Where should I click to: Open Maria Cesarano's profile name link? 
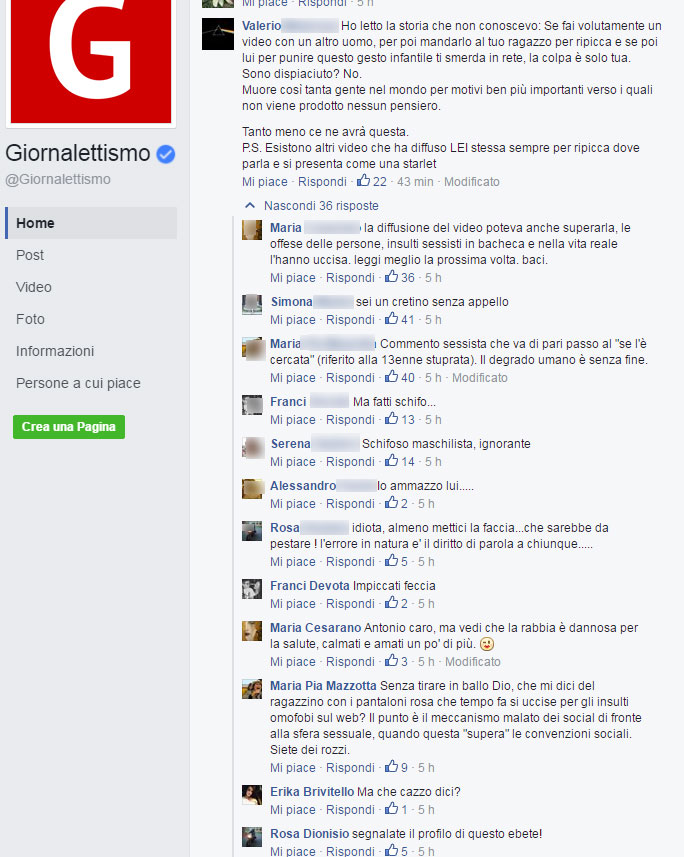pos(315,627)
